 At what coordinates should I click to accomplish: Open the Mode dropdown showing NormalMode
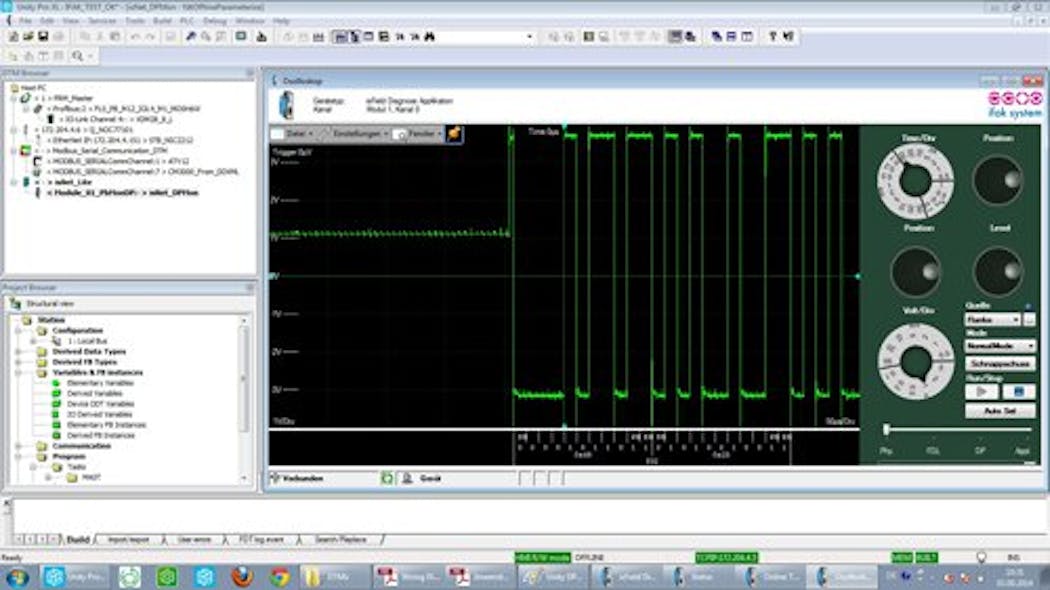click(1030, 346)
